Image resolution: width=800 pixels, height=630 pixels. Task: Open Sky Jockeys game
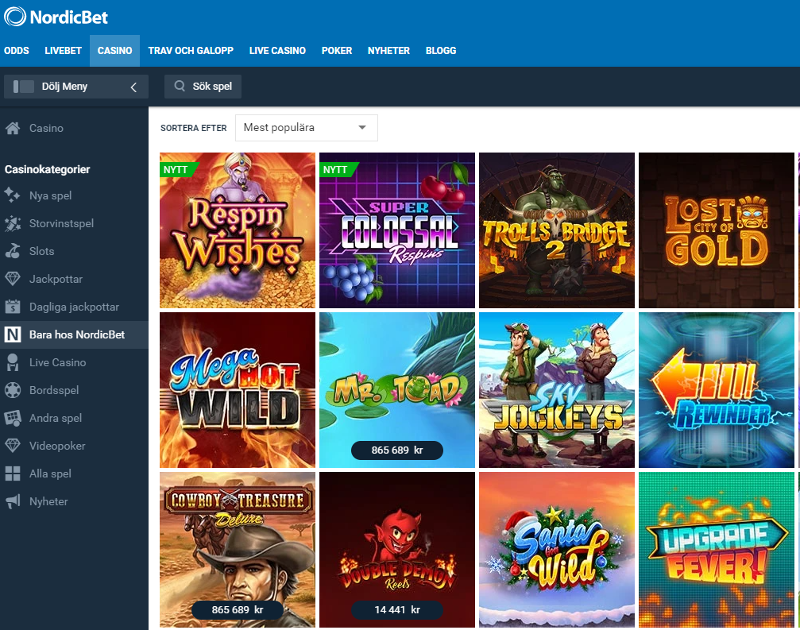tap(557, 390)
